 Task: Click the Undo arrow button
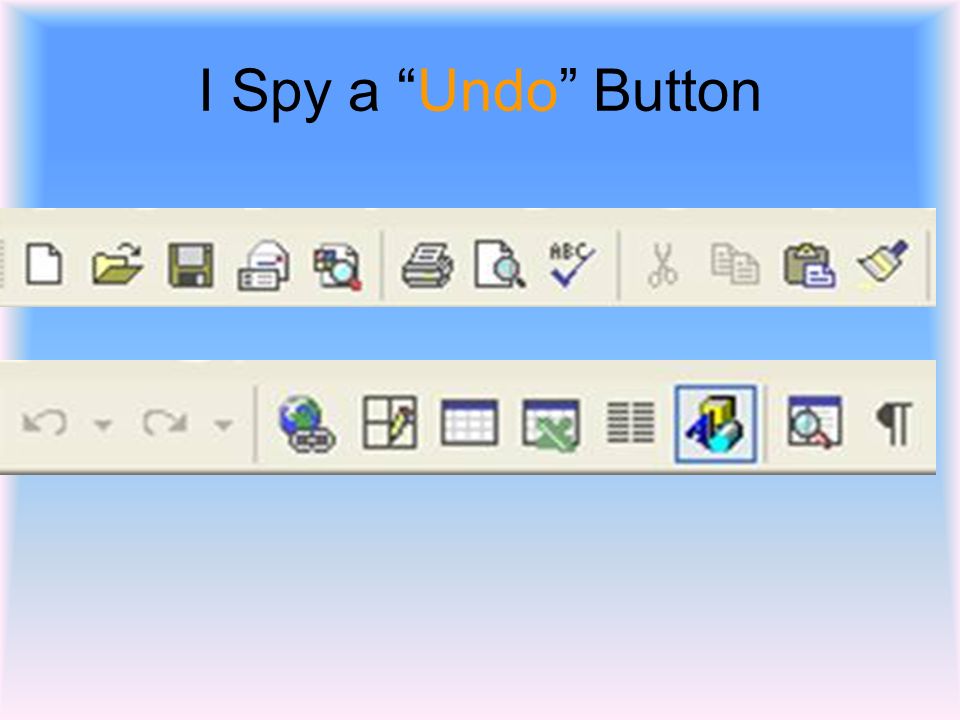pos(44,423)
